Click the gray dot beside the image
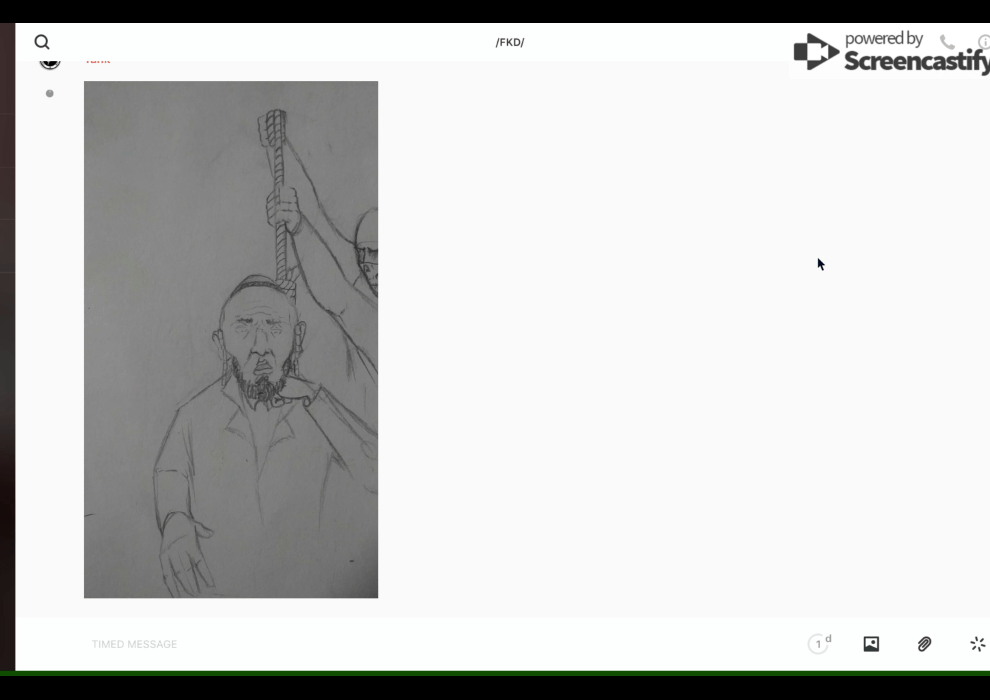Screen dimensions: 990x700 point(49,94)
